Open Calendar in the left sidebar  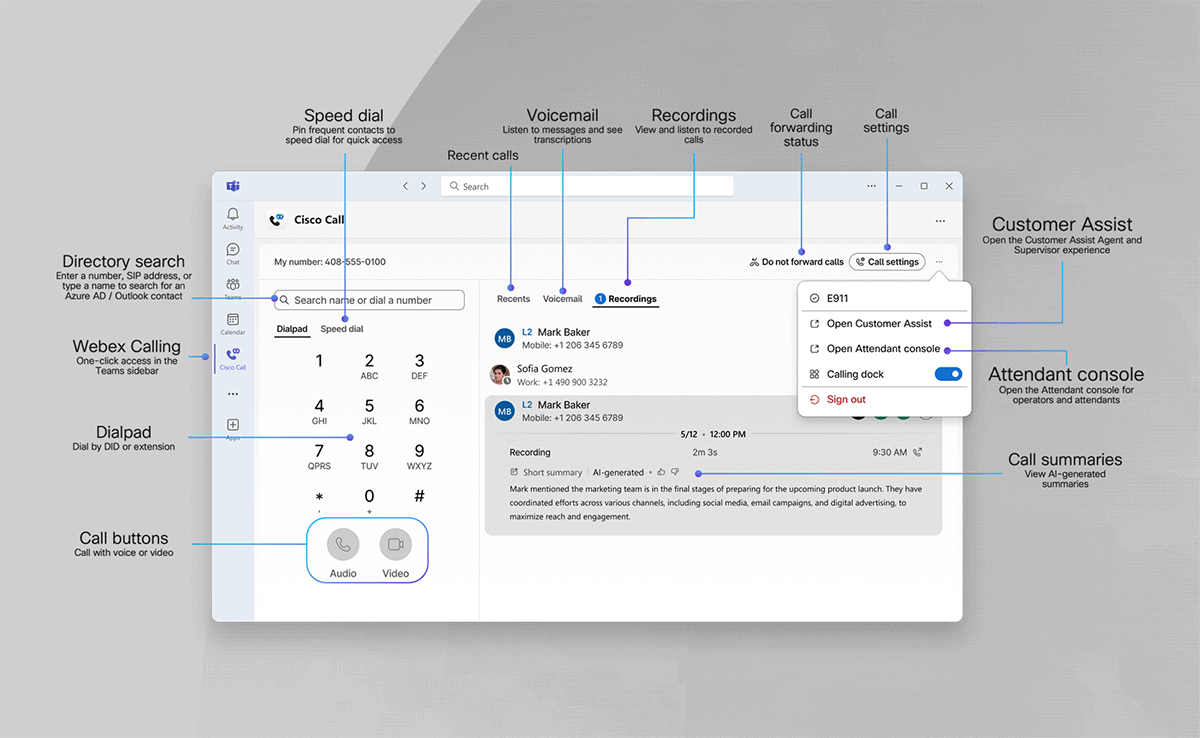(x=233, y=322)
